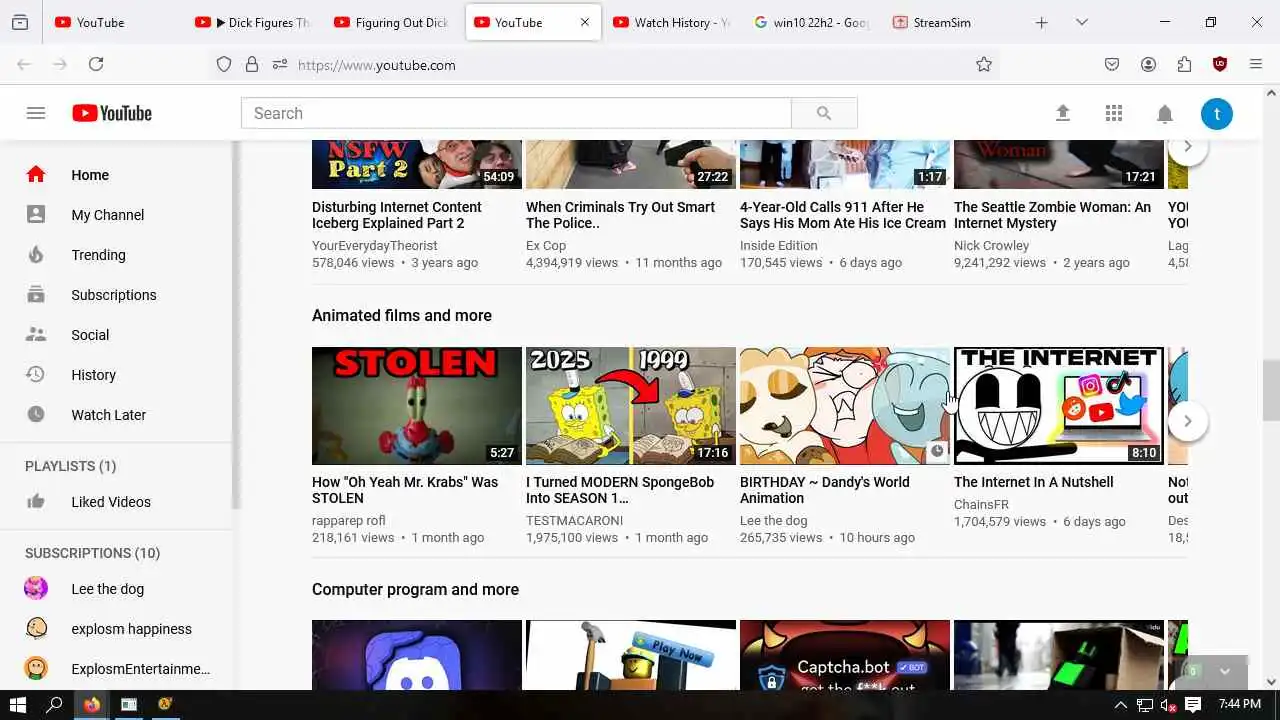Image resolution: width=1280 pixels, height=720 pixels.
Task: Click the Firefox taskbar icon
Action: [92, 705]
